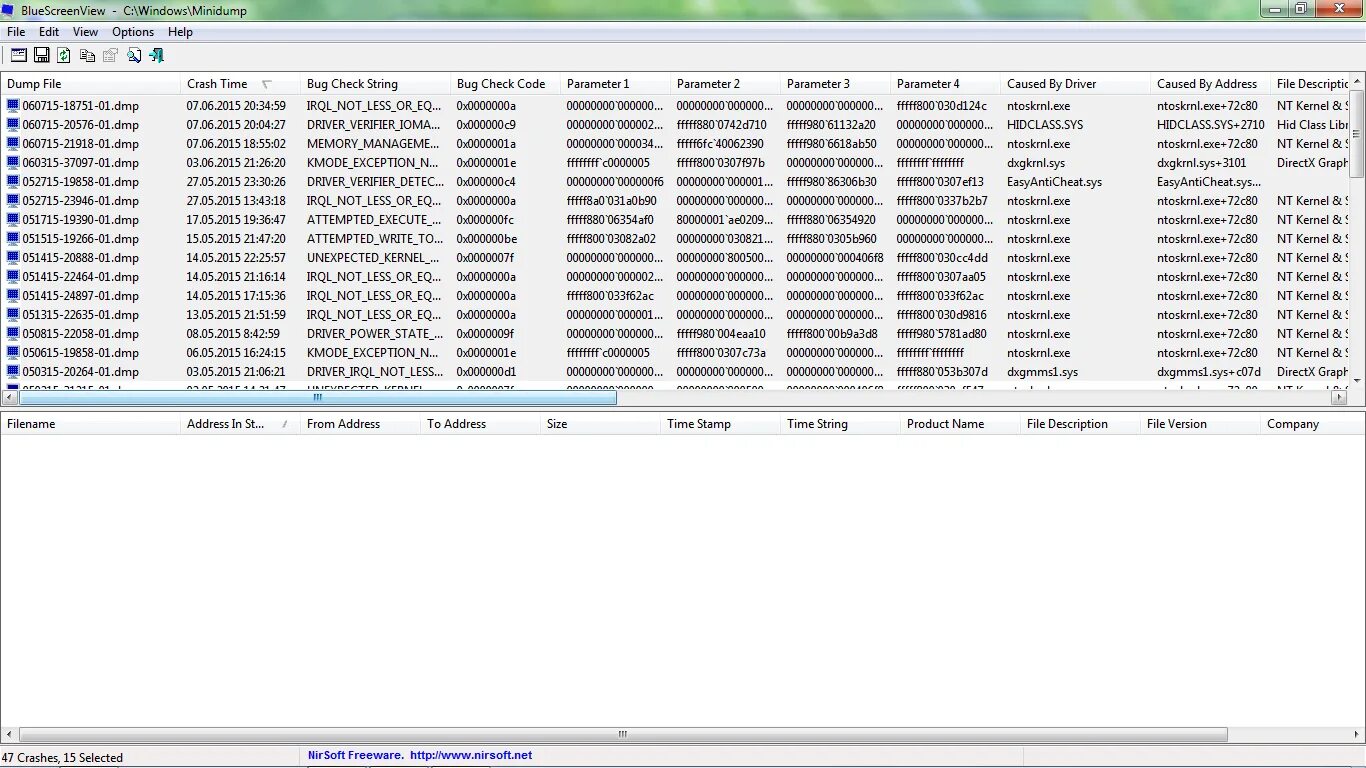1366x768 pixels.
Task: Click the BlueScreenView title bar app icon
Action: pyautogui.click(x=9, y=10)
